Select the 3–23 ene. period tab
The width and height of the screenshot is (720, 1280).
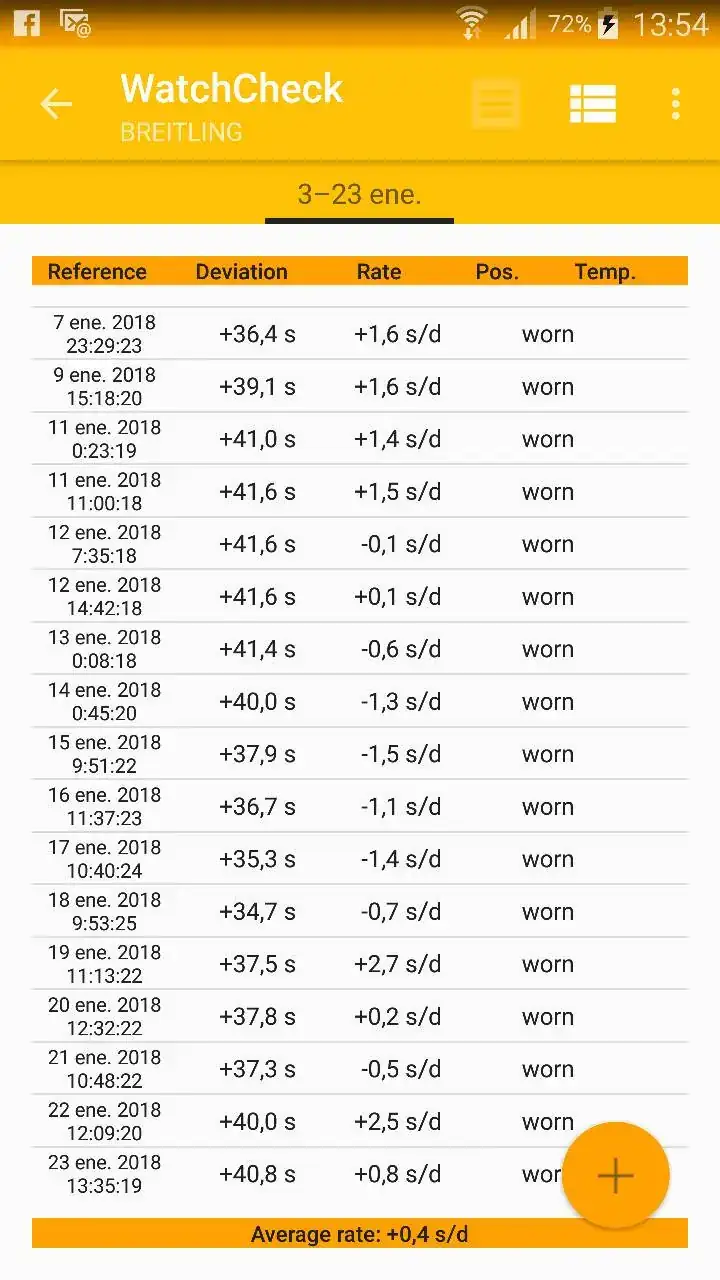pos(360,194)
